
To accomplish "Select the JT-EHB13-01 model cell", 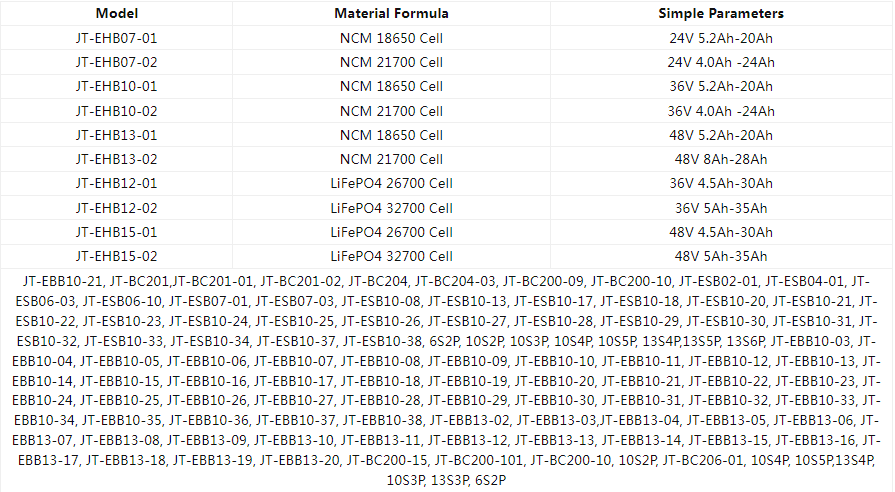I will pyautogui.click(x=116, y=135).
